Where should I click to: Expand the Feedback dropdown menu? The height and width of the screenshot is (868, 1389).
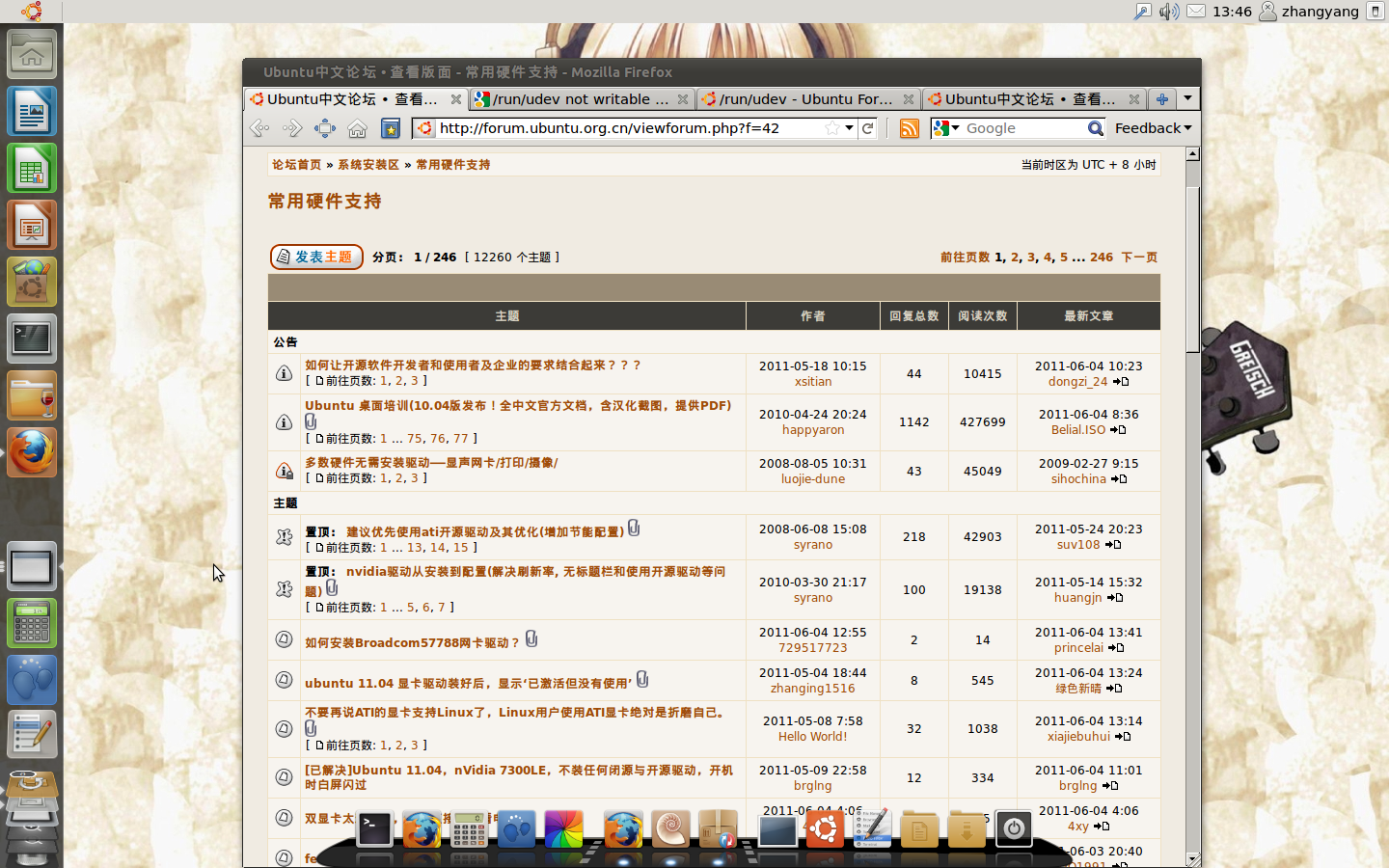click(1153, 128)
